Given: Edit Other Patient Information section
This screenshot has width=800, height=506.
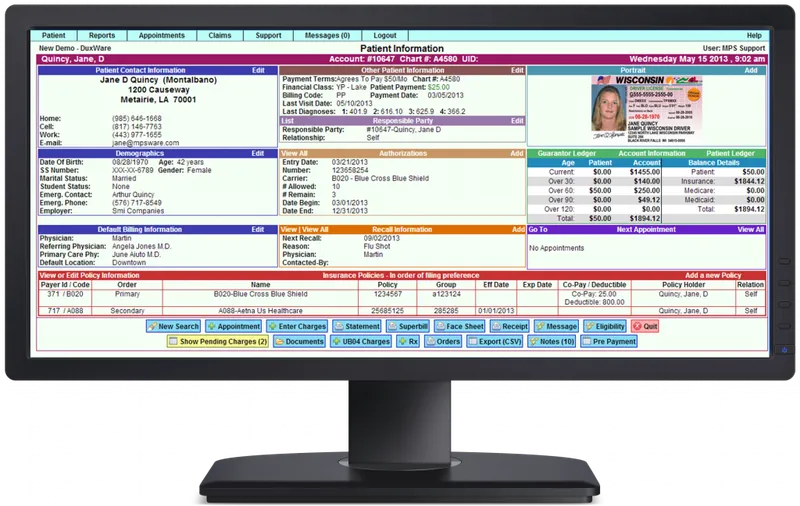Looking at the screenshot, I should pyautogui.click(x=517, y=70).
